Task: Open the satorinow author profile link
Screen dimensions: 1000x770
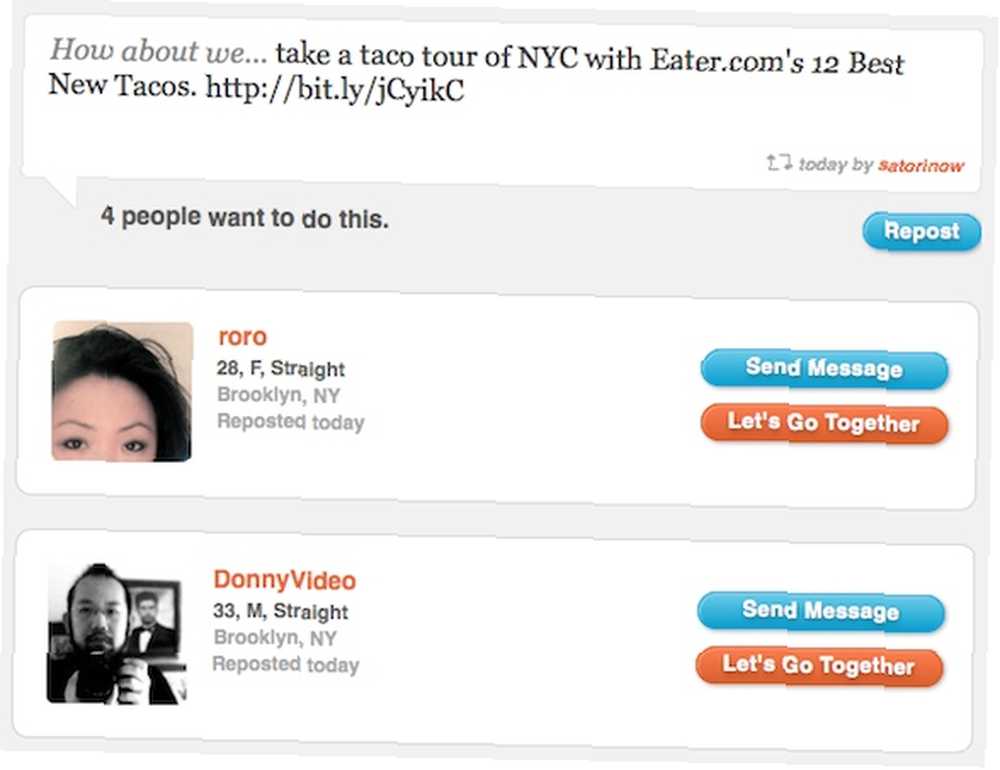Action: (920, 166)
